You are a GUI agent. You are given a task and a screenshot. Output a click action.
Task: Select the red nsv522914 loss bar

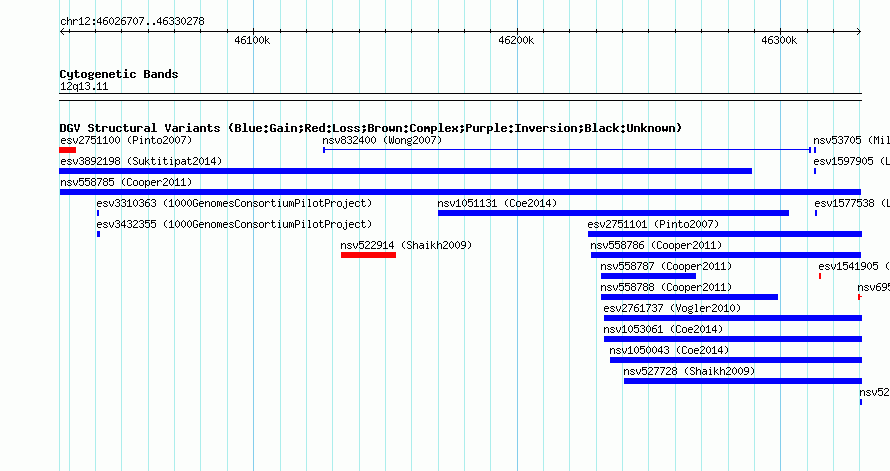click(x=368, y=255)
